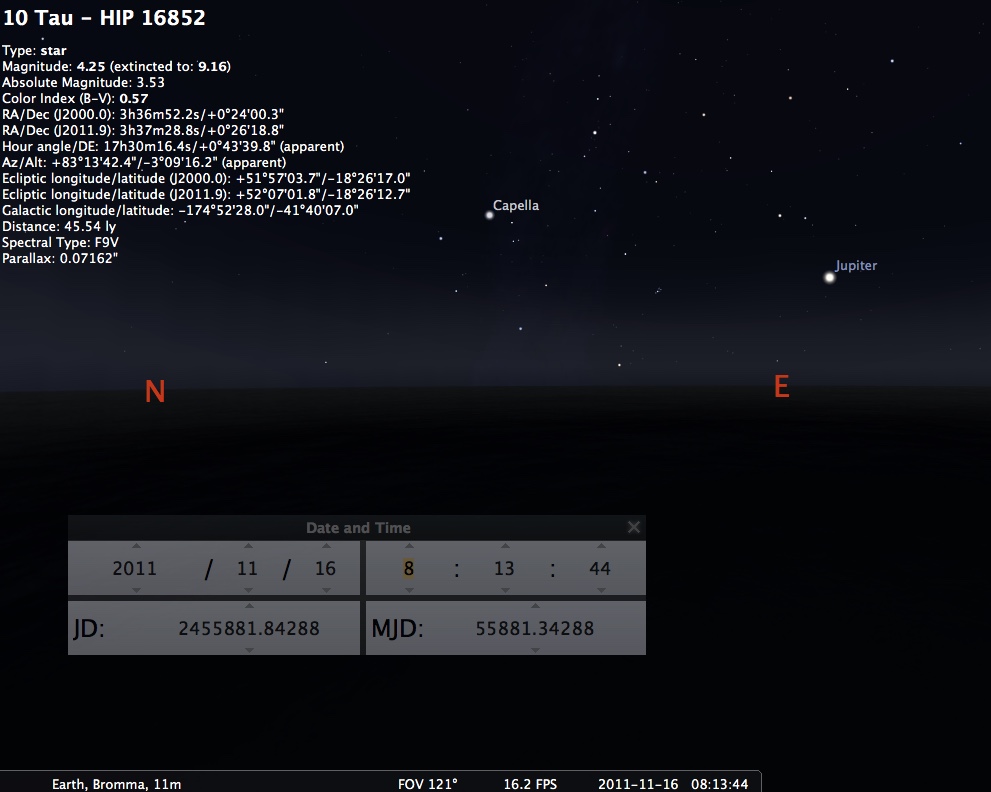The image size is (991, 792).
Task: Increase the day with the up arrow
Action: 325,546
